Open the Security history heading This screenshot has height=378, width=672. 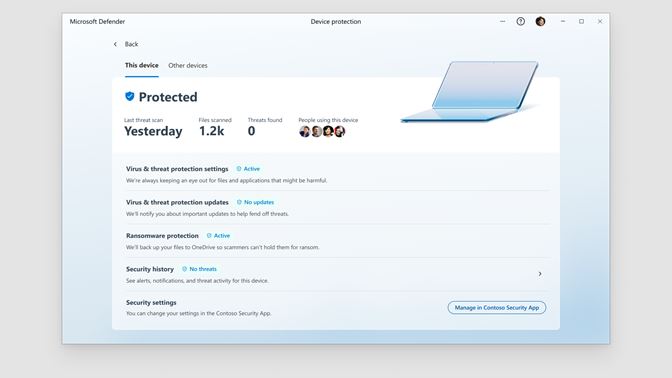click(x=150, y=269)
